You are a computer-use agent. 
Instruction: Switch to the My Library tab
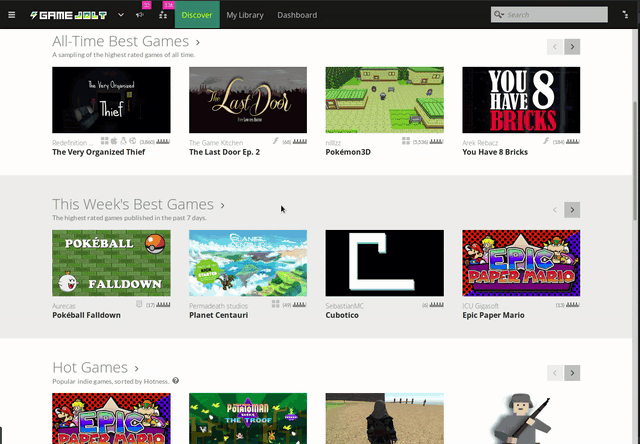tap(245, 15)
